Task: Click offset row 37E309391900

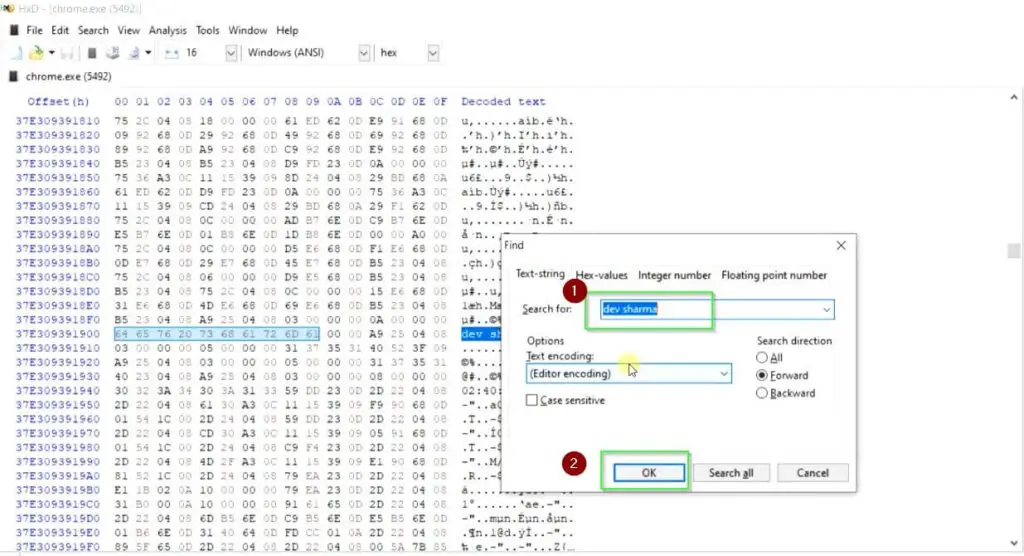Action: click(57, 334)
